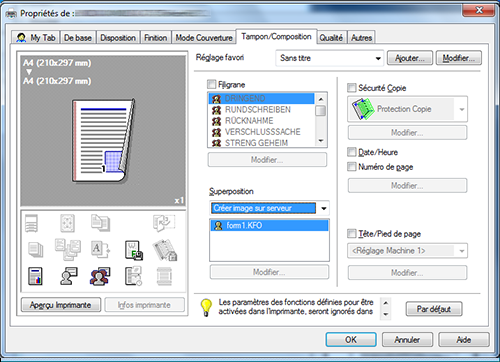Click the Aperçu Imprimante button
This screenshot has width=500, height=362.
61,305
